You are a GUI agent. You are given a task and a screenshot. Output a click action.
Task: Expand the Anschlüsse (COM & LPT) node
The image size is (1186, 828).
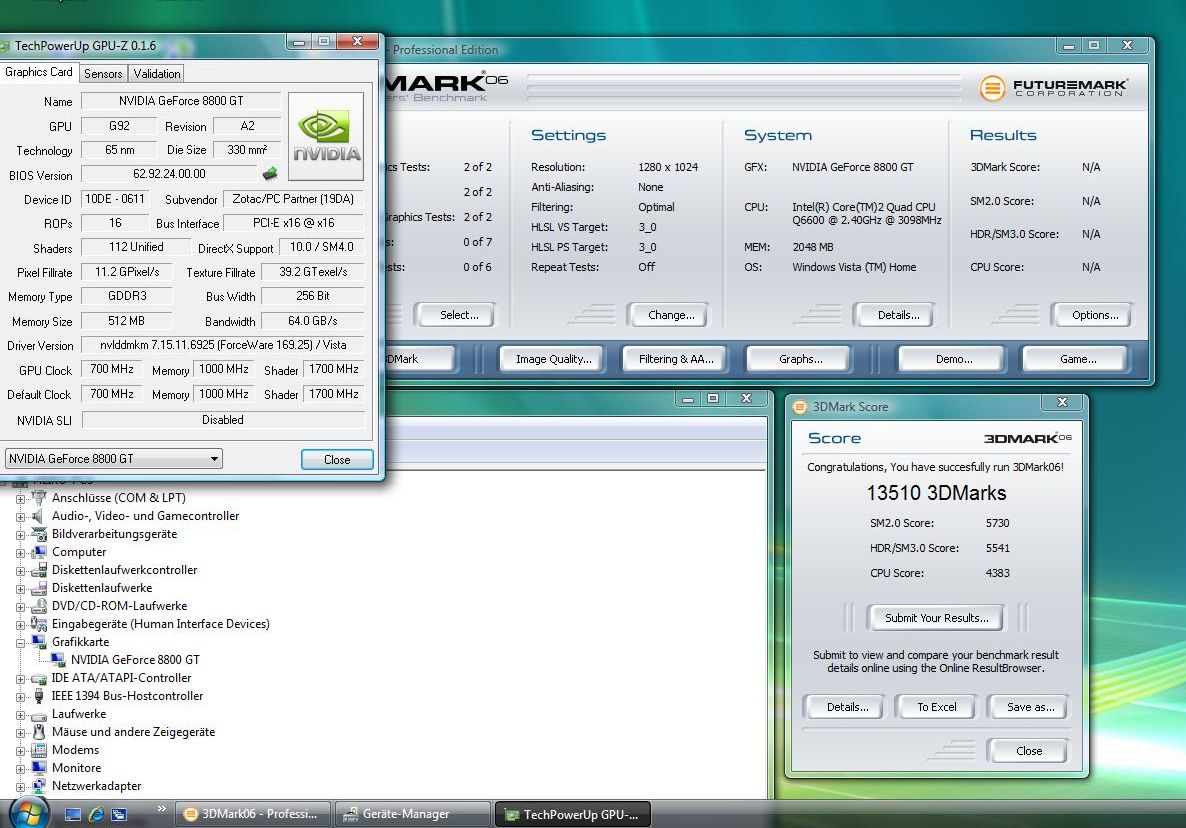click(x=20, y=498)
